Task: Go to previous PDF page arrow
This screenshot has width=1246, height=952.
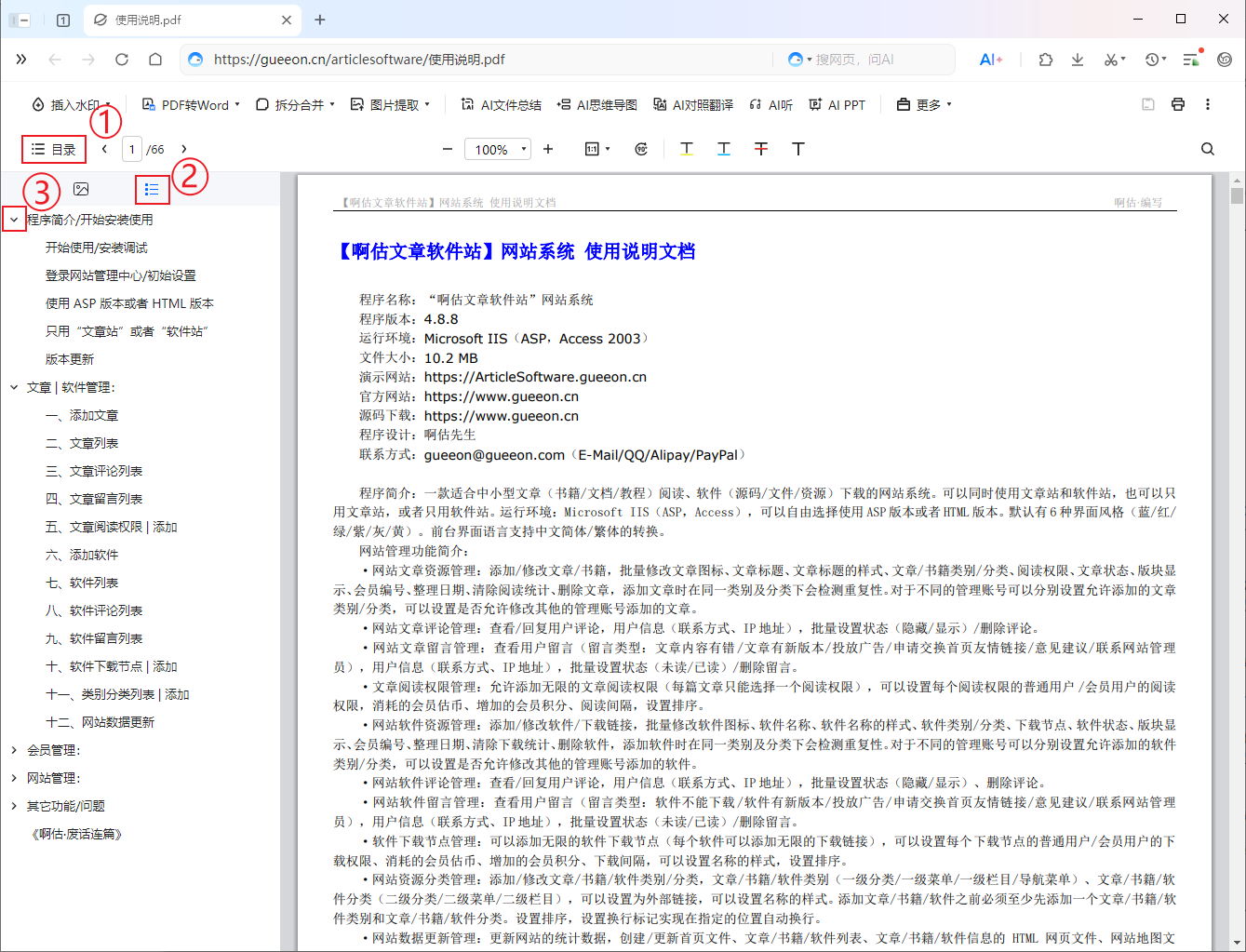Action: 104,149
